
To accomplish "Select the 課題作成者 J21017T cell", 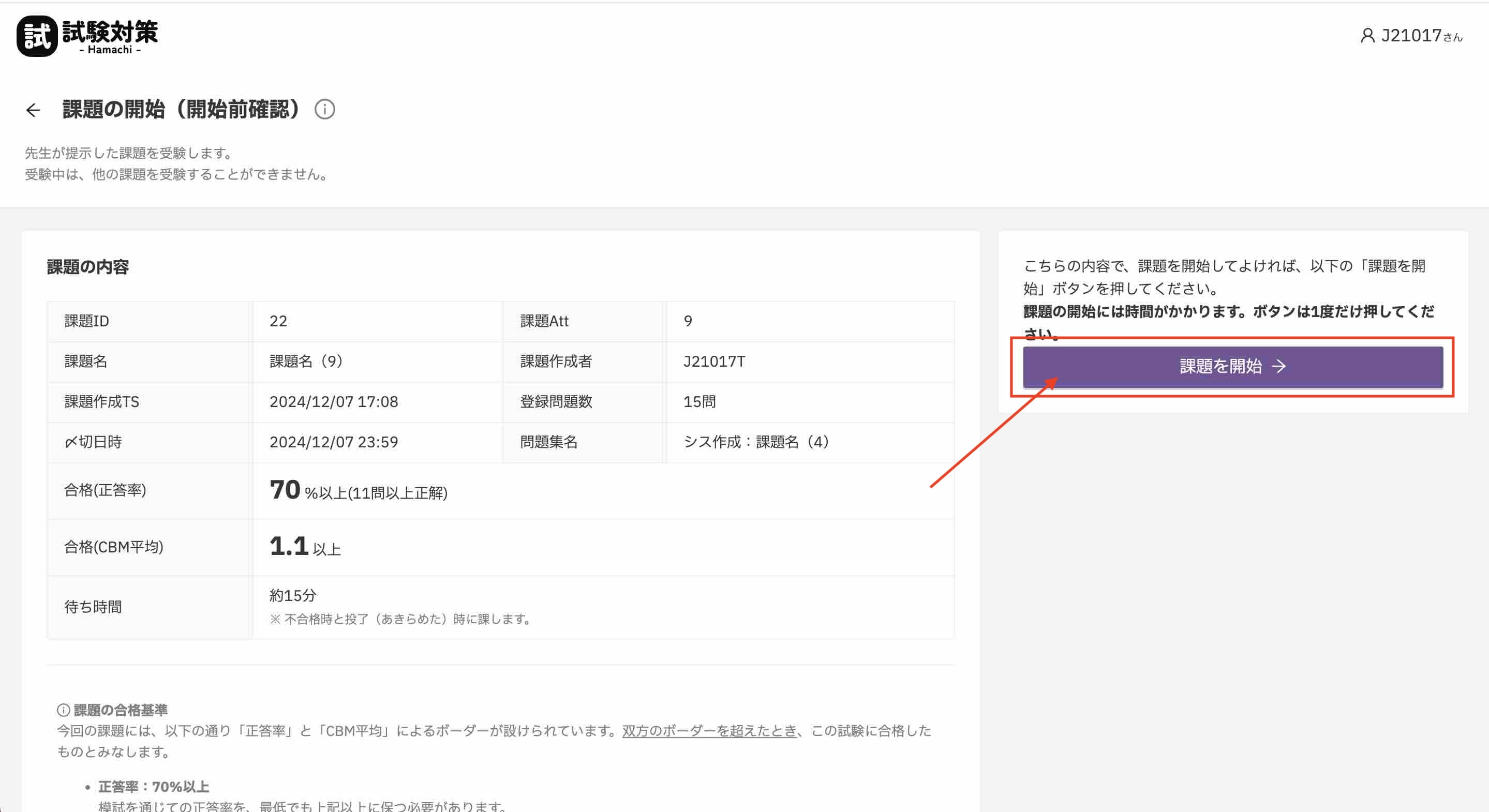I will (x=714, y=361).
